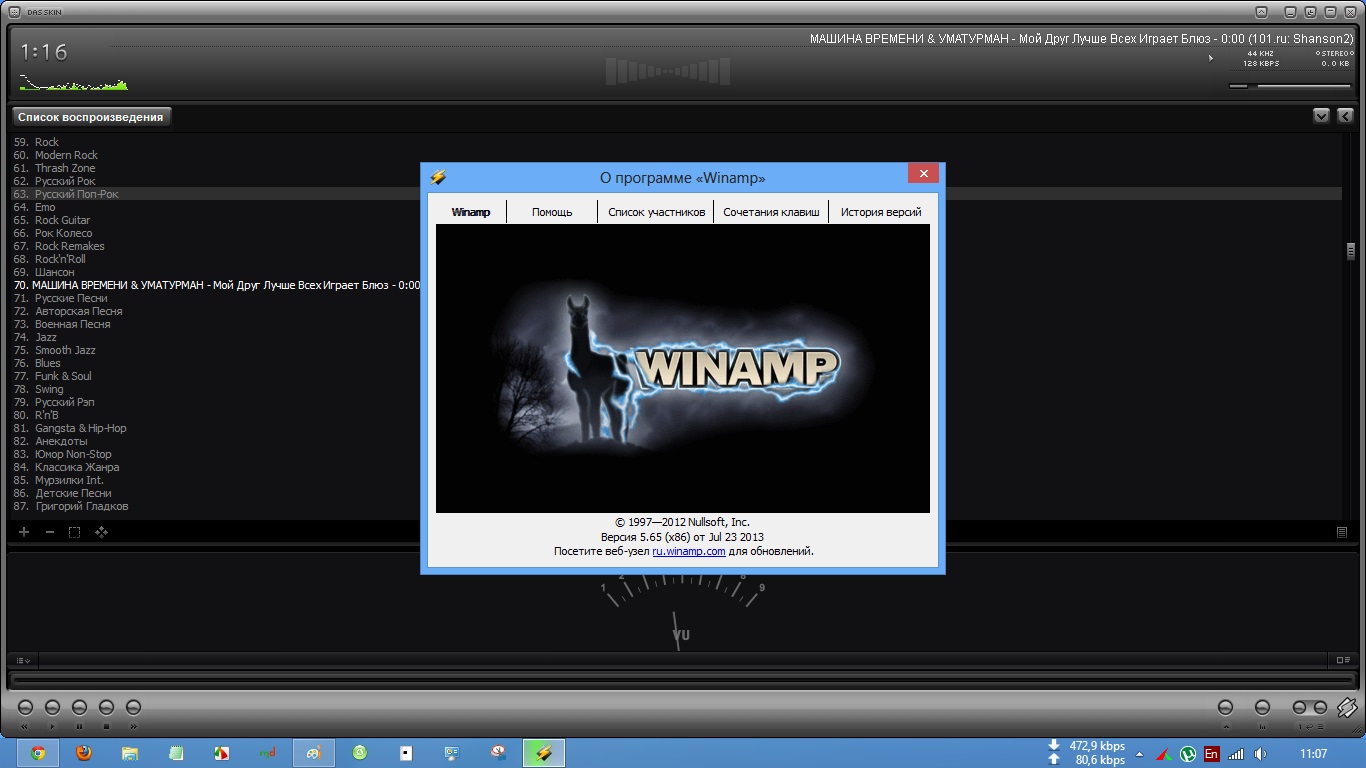Toggle the equalizer button at bottom right
Image resolution: width=1366 pixels, height=768 pixels.
1262,708
